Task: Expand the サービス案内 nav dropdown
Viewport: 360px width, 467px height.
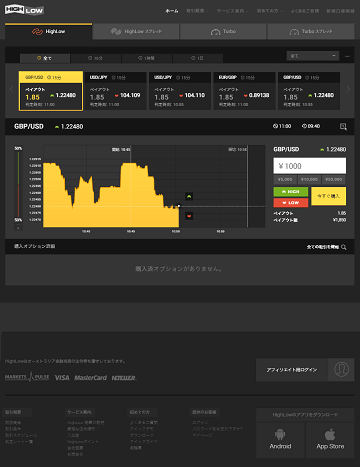Action: [x=232, y=11]
